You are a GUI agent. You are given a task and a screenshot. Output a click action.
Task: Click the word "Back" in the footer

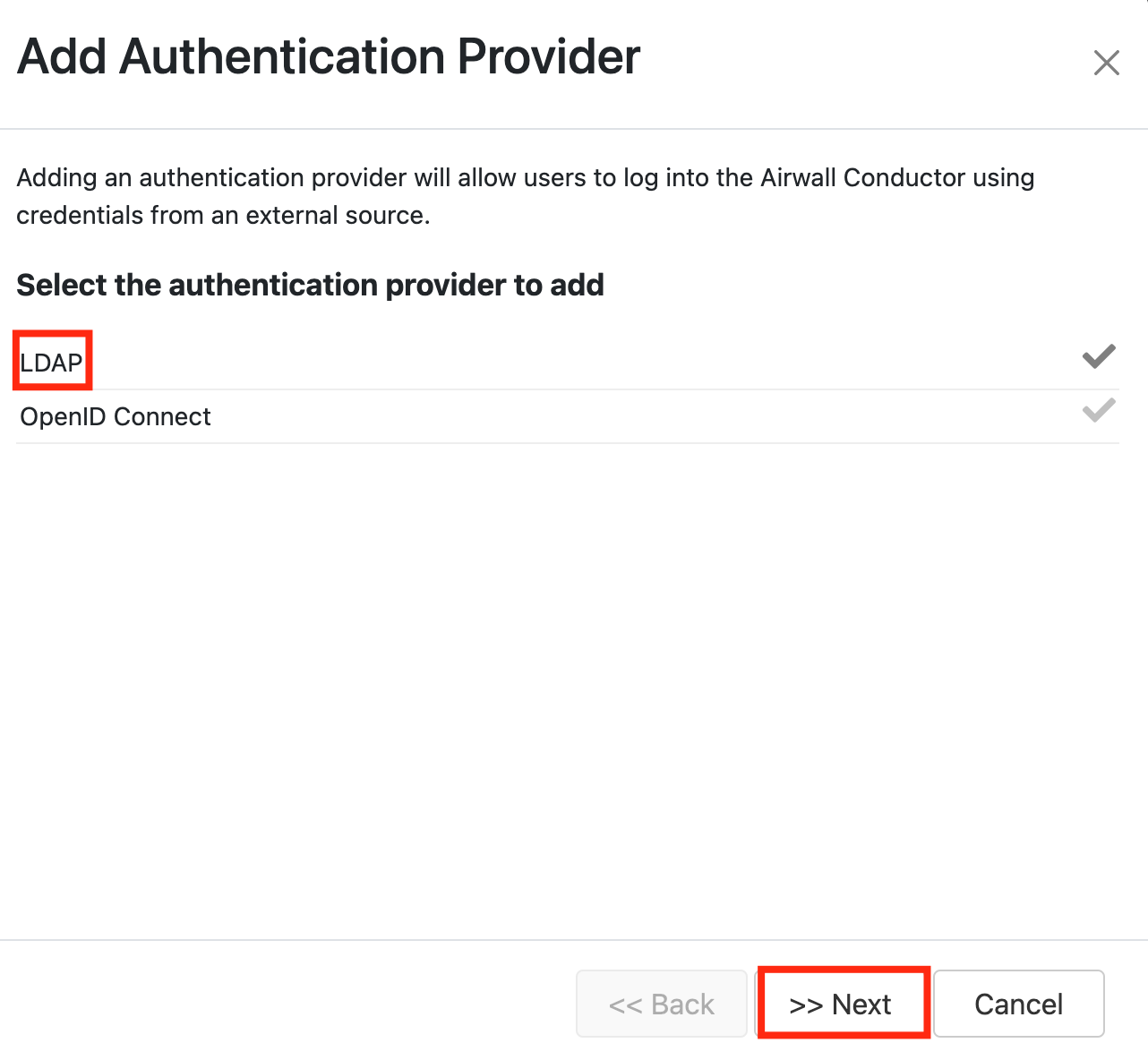682,1004
